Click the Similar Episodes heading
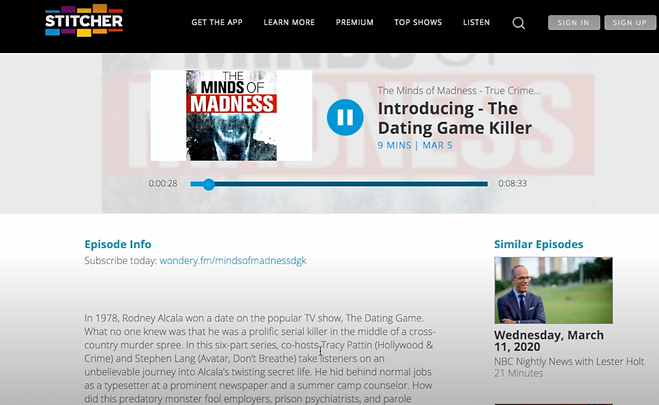Viewport: 659px width, 405px height. pos(538,244)
